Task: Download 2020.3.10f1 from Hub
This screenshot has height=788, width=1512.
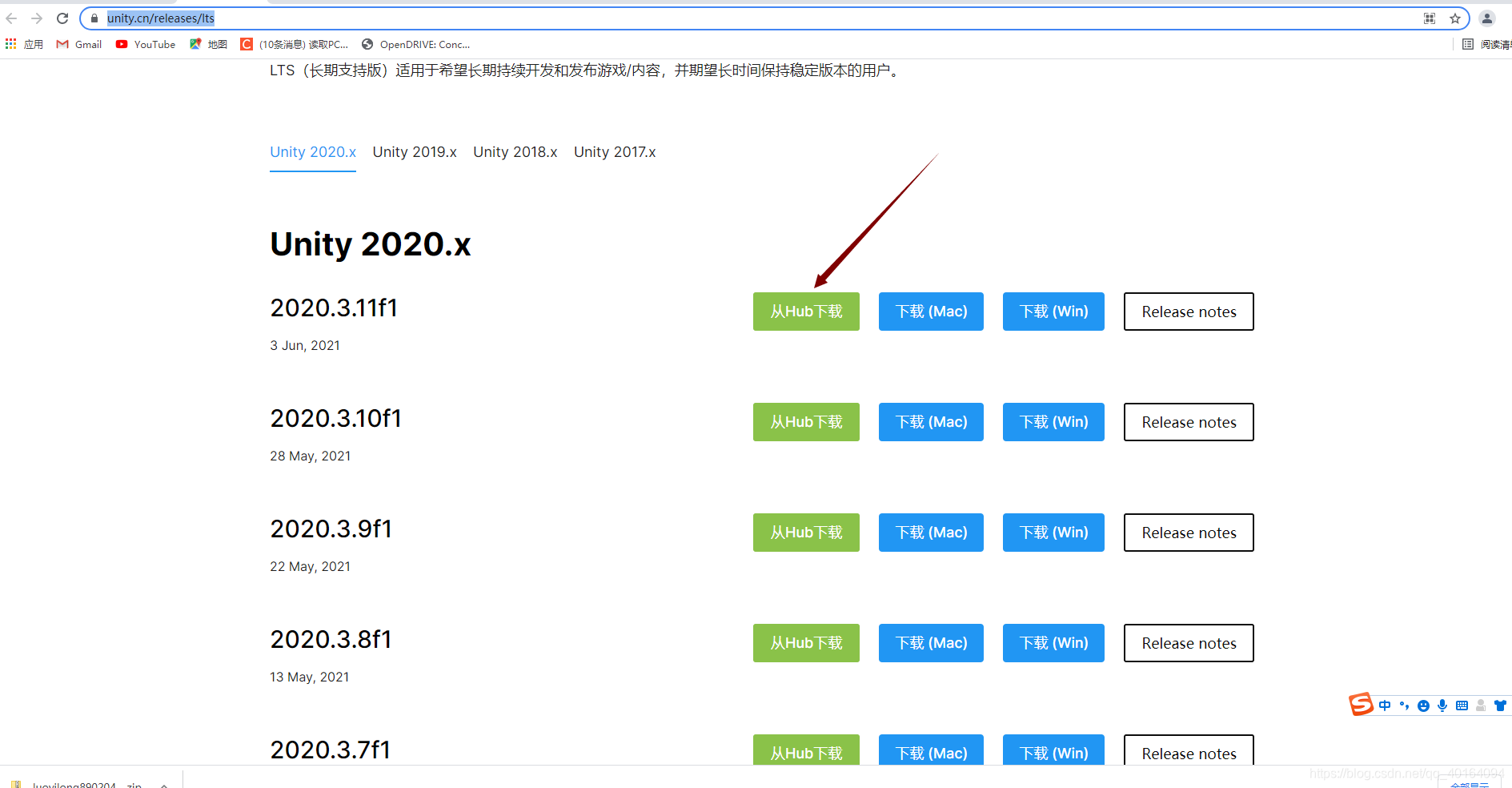Action: [806, 422]
